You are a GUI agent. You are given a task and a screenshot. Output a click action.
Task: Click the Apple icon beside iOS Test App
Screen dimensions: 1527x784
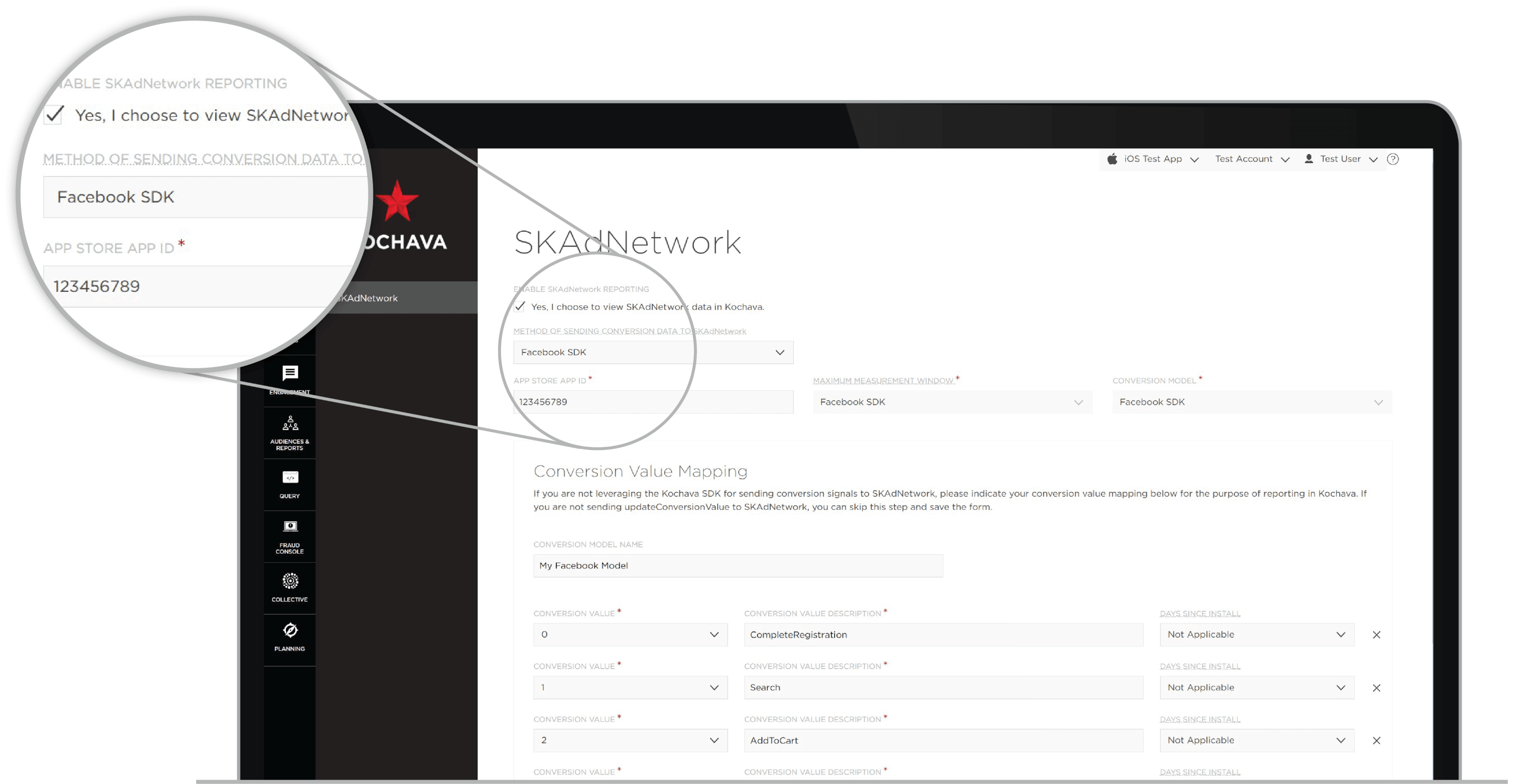coord(1112,159)
